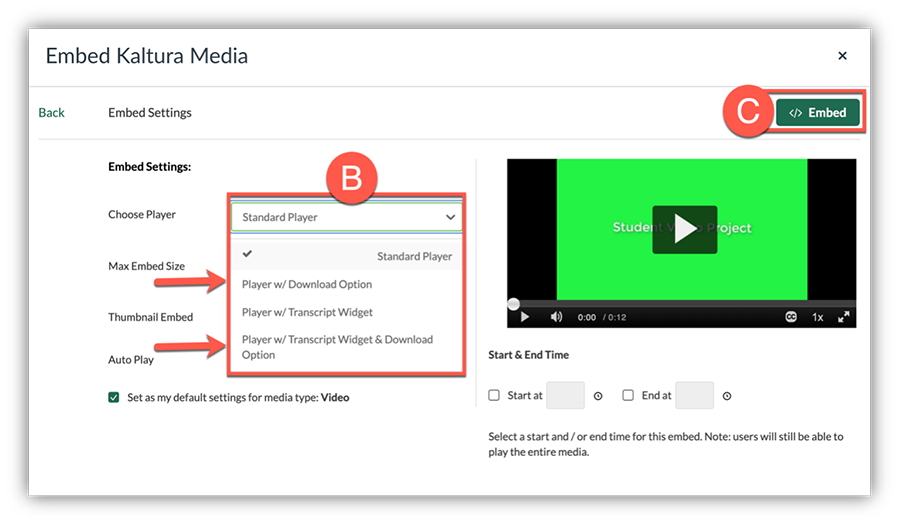Toggle closed captions with the CC icon
The width and height of the screenshot is (900, 525).
point(791,317)
